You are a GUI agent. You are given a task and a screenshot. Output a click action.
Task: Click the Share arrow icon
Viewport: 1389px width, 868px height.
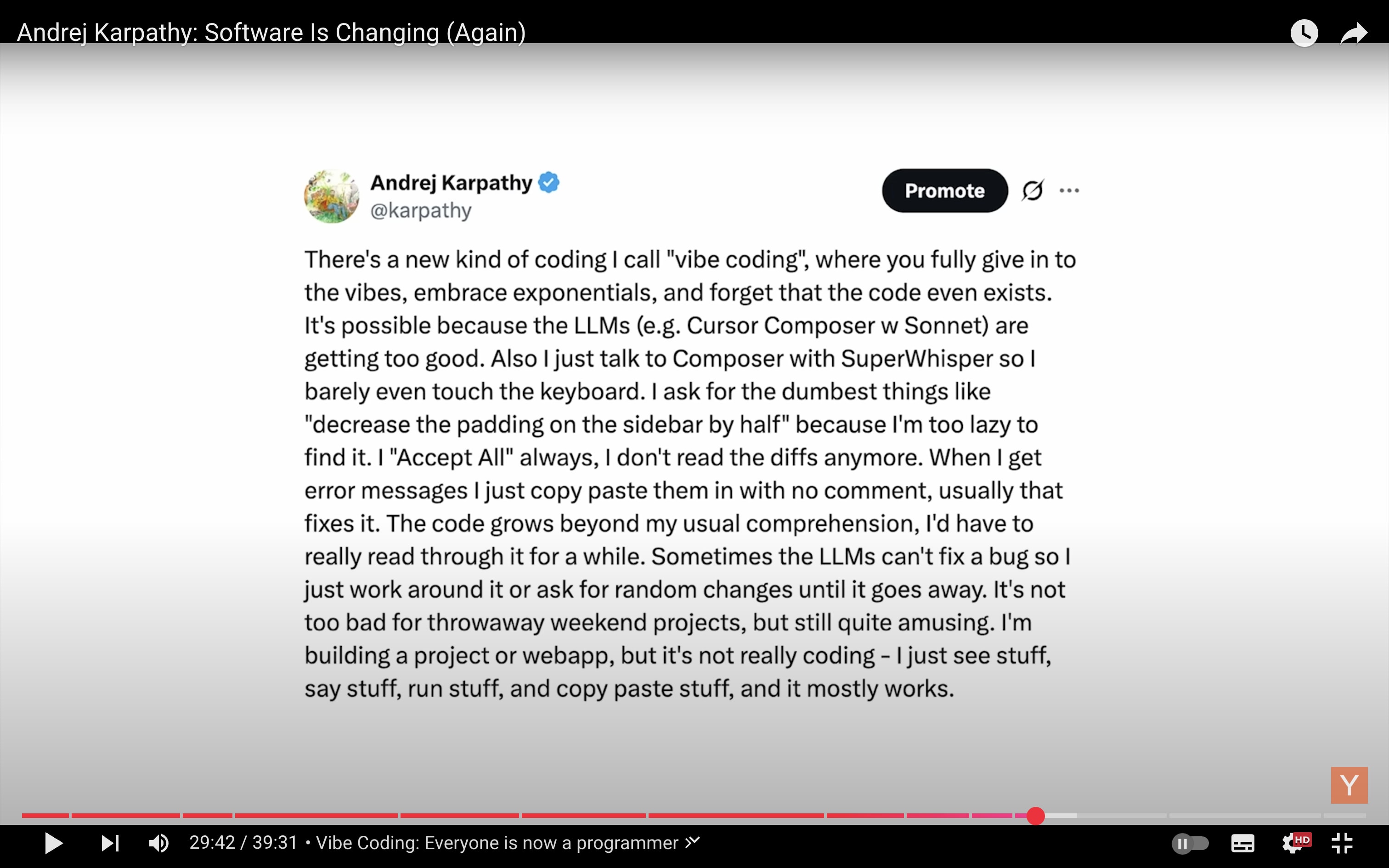click(x=1354, y=33)
